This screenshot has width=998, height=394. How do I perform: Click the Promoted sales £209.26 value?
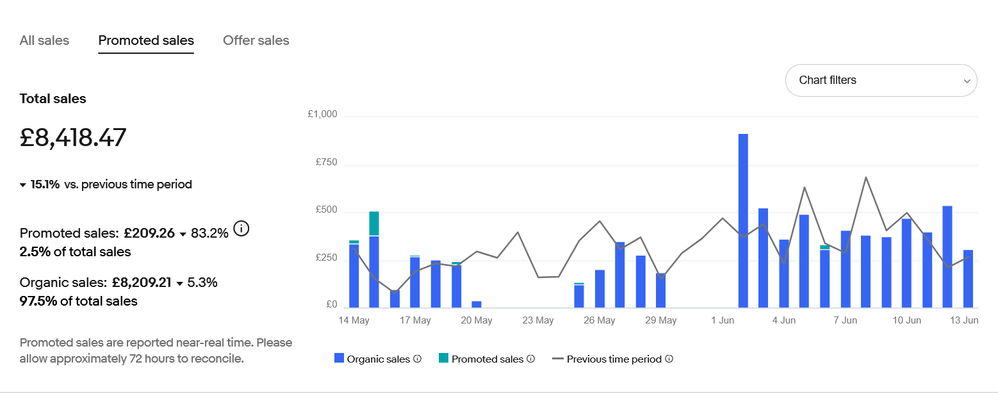point(149,233)
